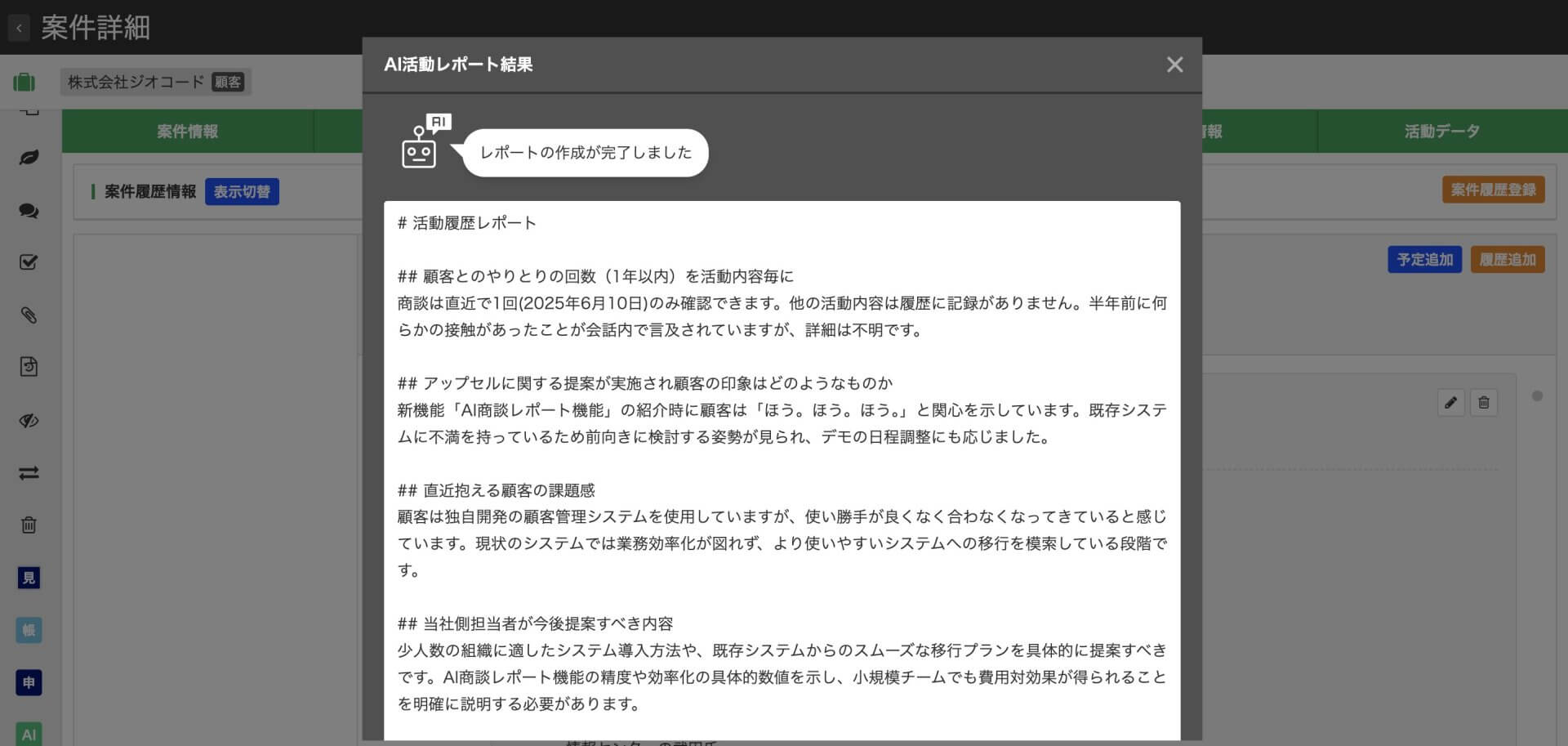Click the crossed-eye visibility sidebar icon
Screen dimensions: 1568x746
[29, 421]
